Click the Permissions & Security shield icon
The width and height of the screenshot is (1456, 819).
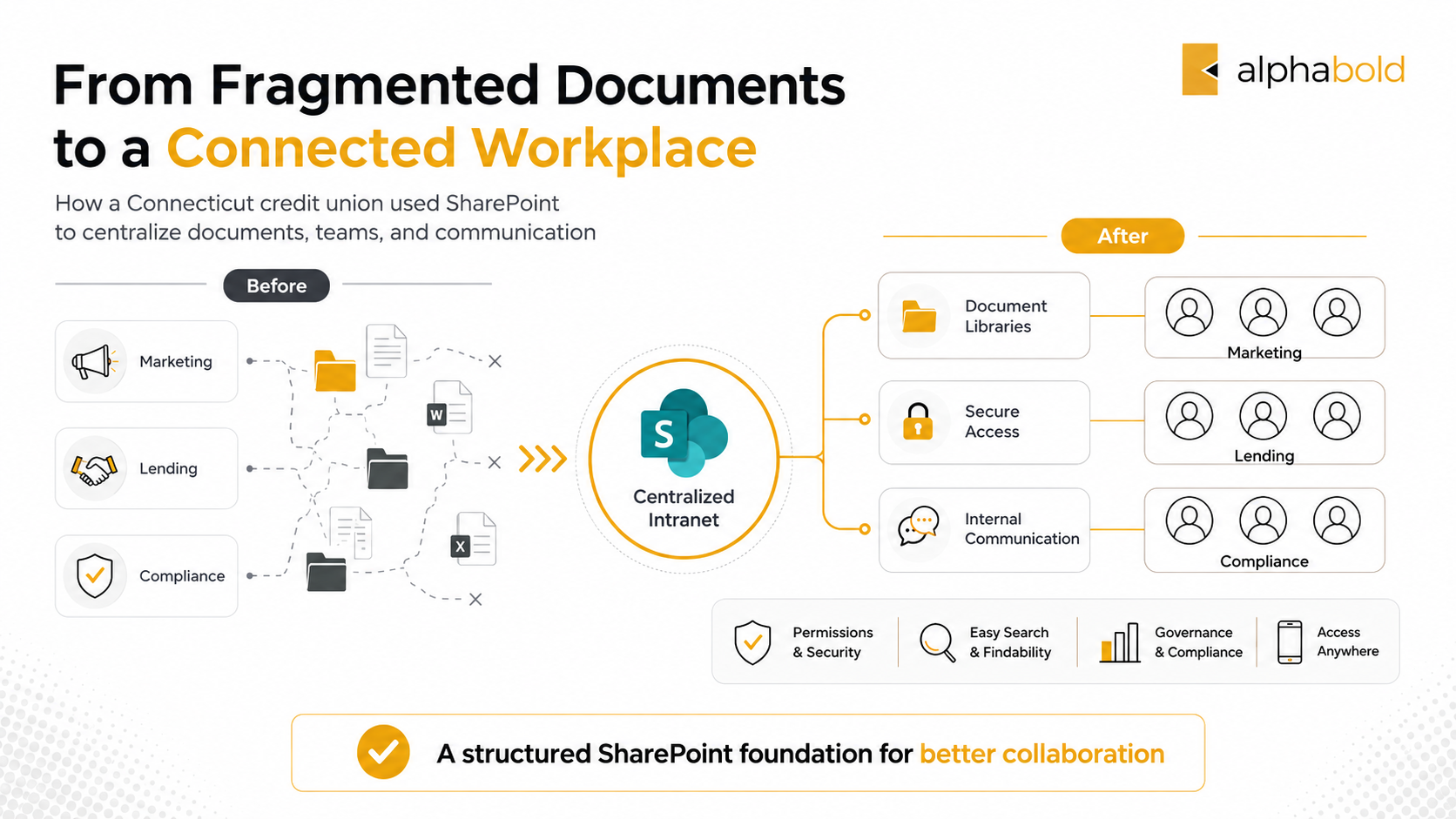(x=752, y=642)
